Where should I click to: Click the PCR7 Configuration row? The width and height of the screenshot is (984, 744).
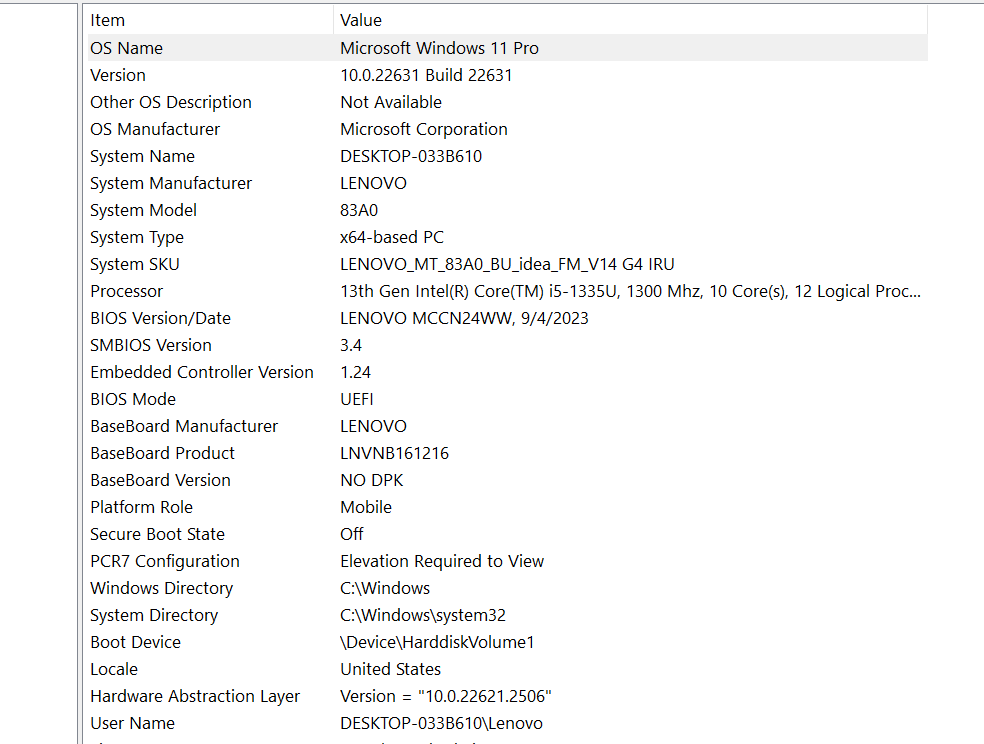165,561
